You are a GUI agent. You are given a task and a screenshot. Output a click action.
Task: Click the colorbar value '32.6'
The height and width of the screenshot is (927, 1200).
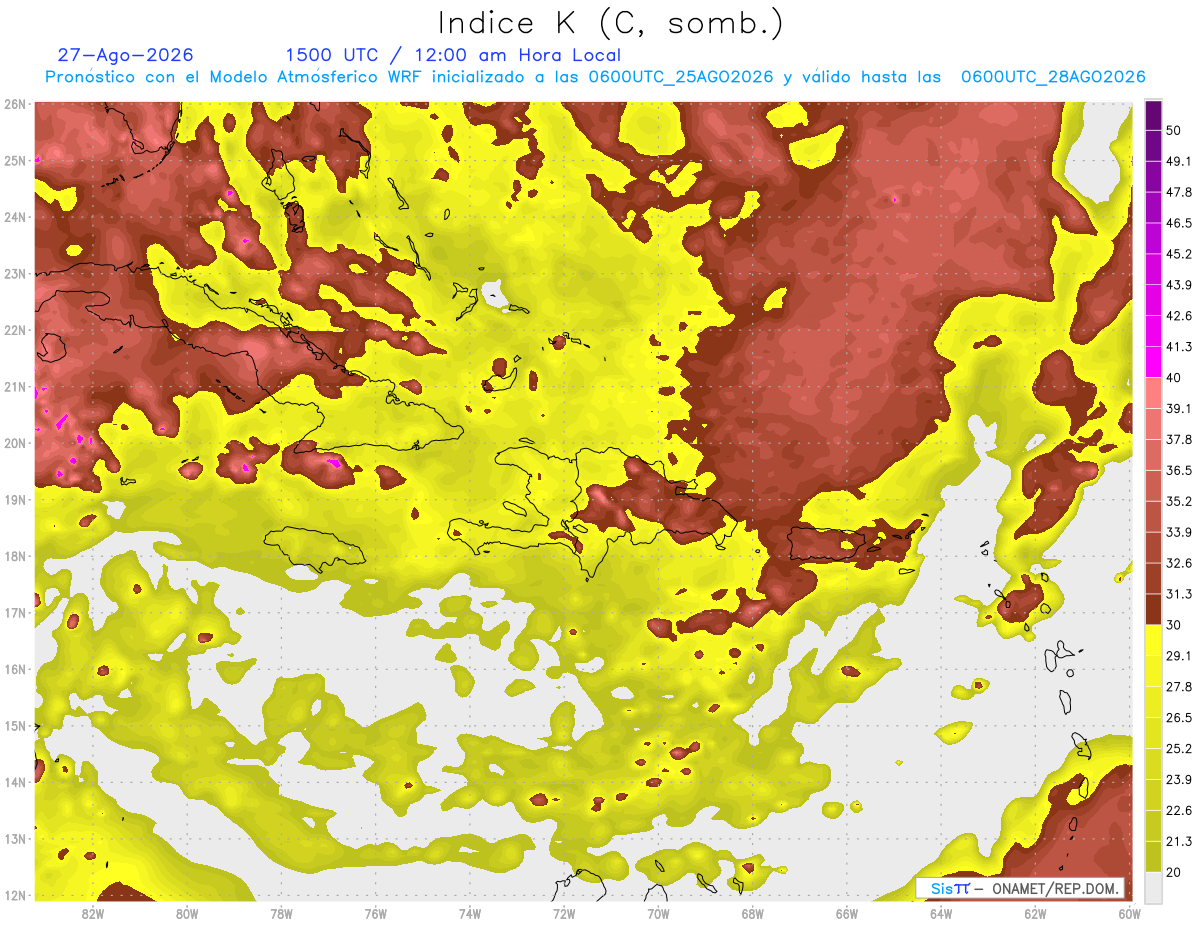pos(1179,563)
